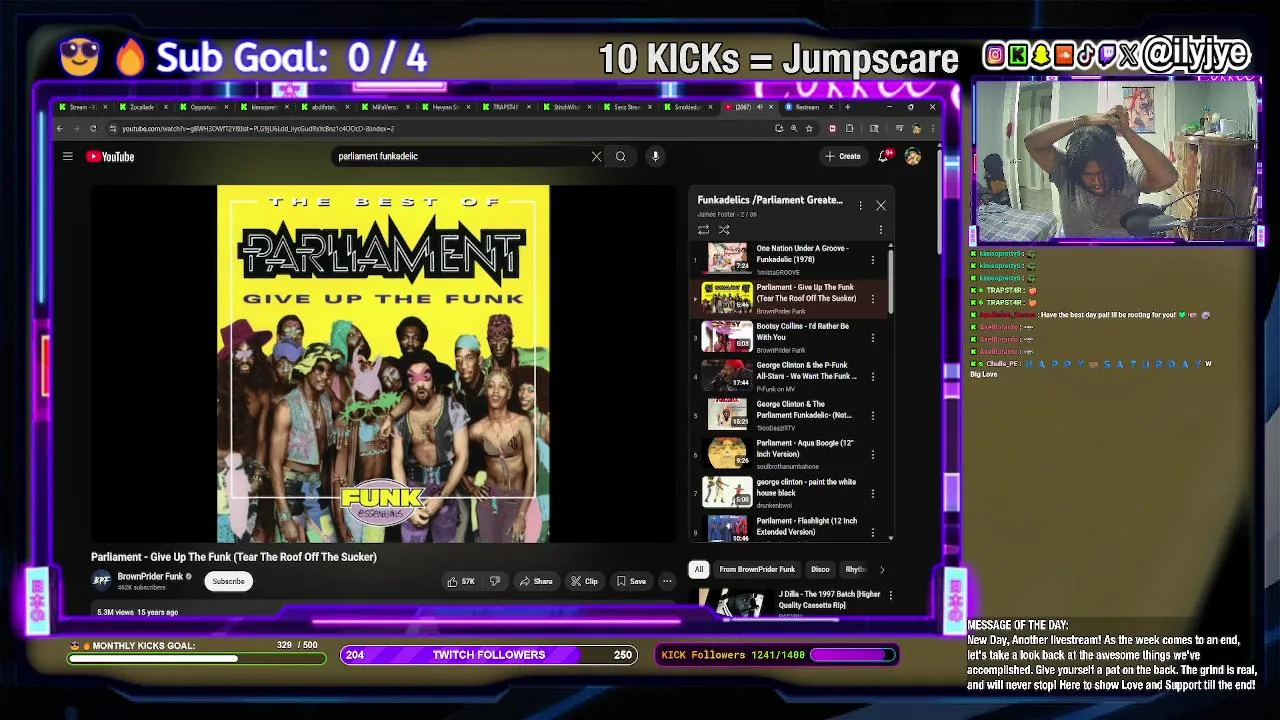Select the All filter chip
1280x720 pixels.
click(x=699, y=569)
